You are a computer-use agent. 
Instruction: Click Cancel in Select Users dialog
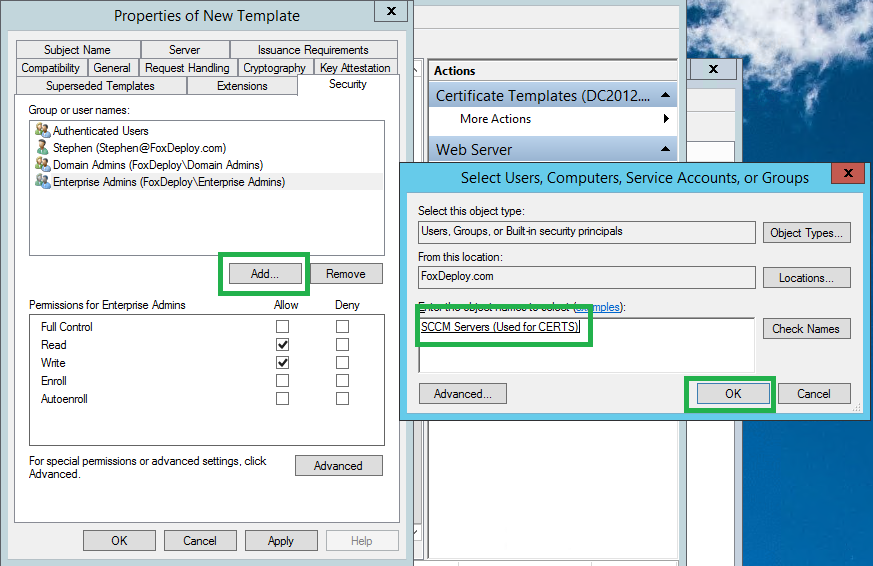(x=814, y=393)
